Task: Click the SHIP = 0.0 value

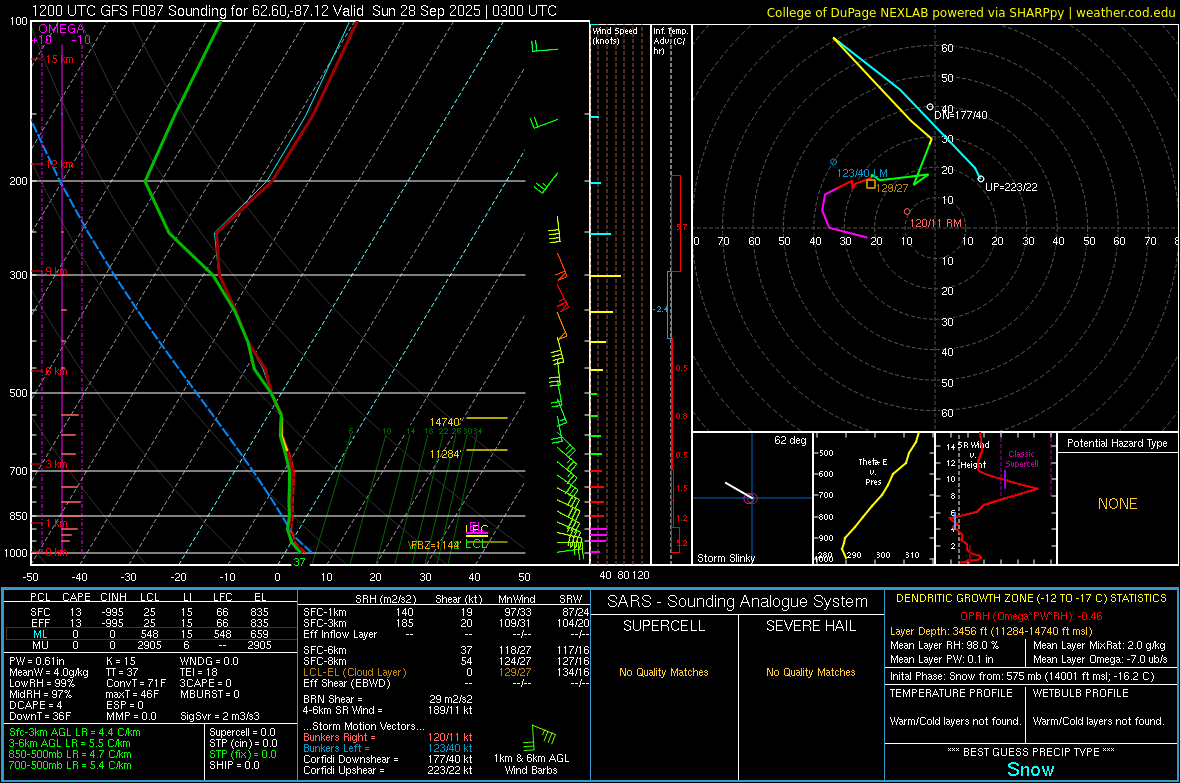Action: 234,765
